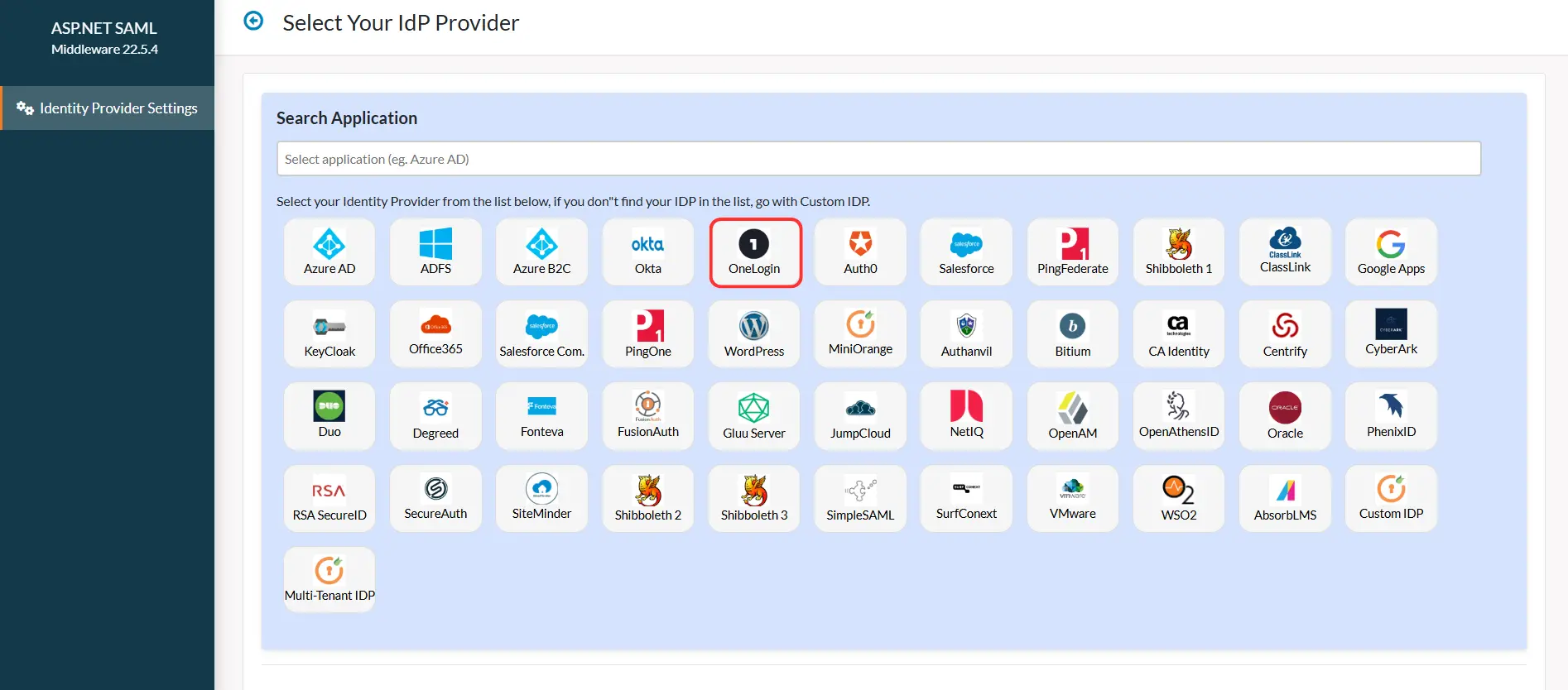The image size is (1568, 690).
Task: Choose JumpCloud as the IdP
Action: tap(860, 416)
